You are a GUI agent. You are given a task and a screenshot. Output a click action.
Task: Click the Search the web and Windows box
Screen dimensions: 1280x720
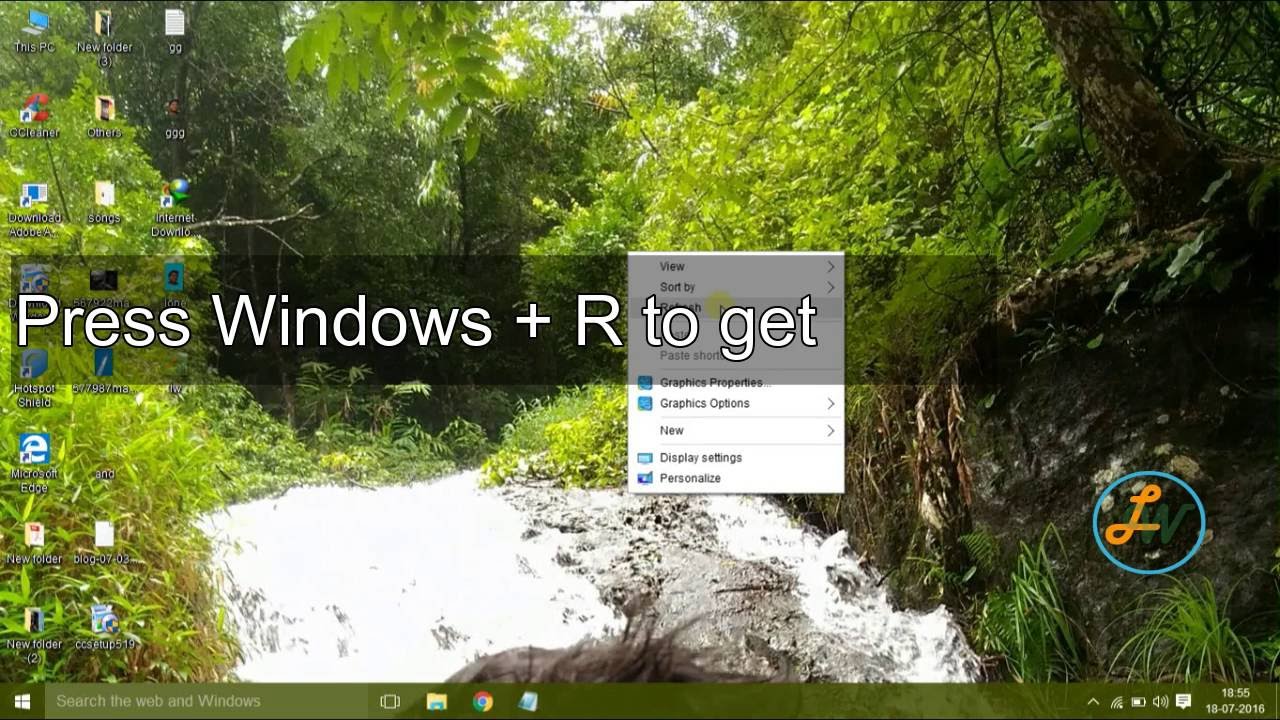click(x=206, y=701)
